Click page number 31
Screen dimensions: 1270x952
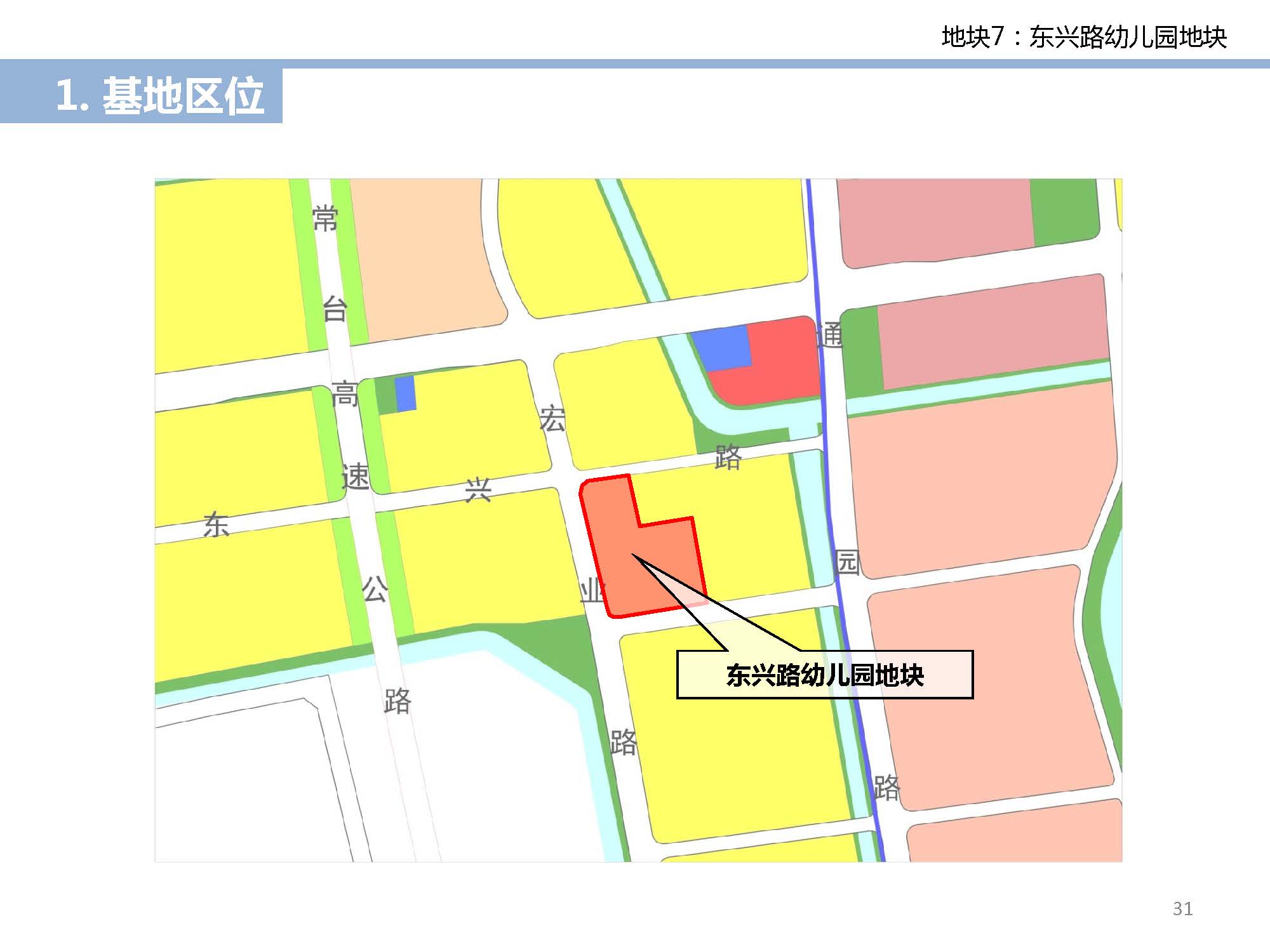pos(1182,909)
